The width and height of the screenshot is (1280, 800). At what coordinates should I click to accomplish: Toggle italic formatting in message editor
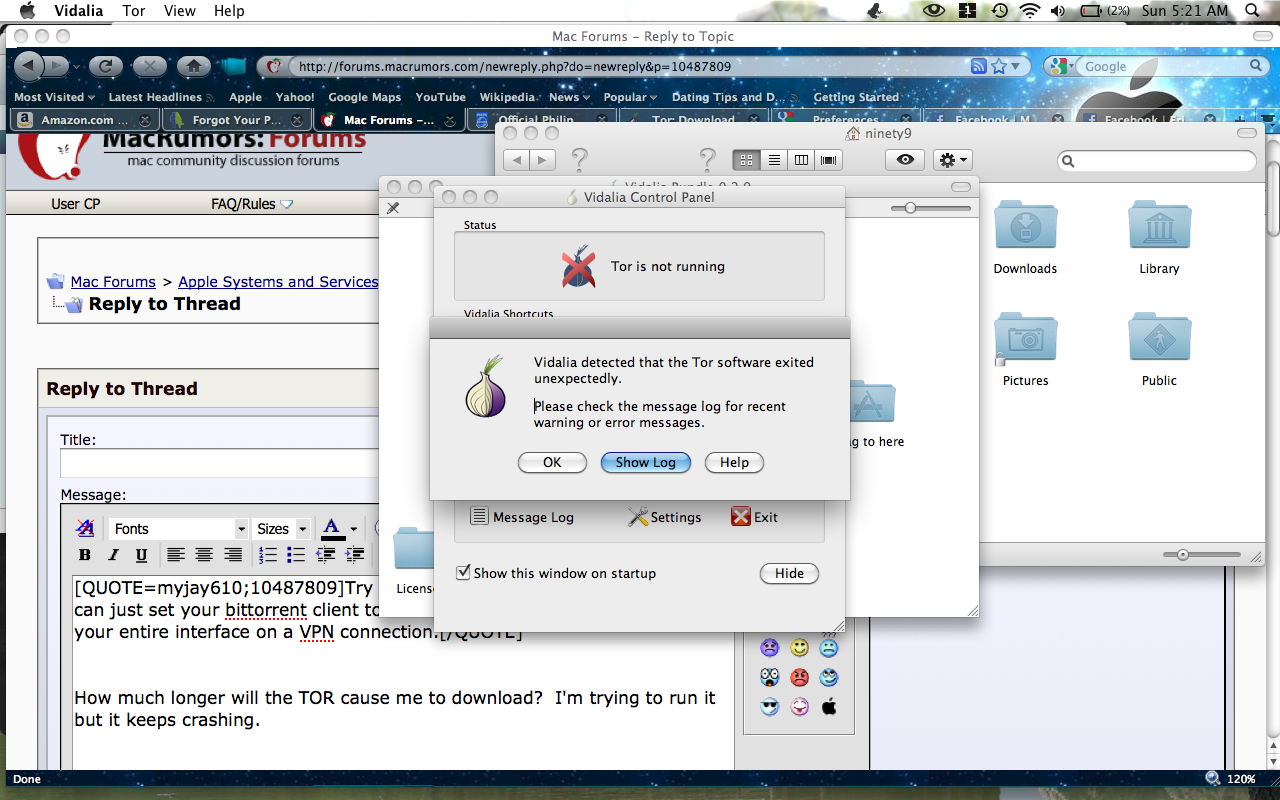113,555
